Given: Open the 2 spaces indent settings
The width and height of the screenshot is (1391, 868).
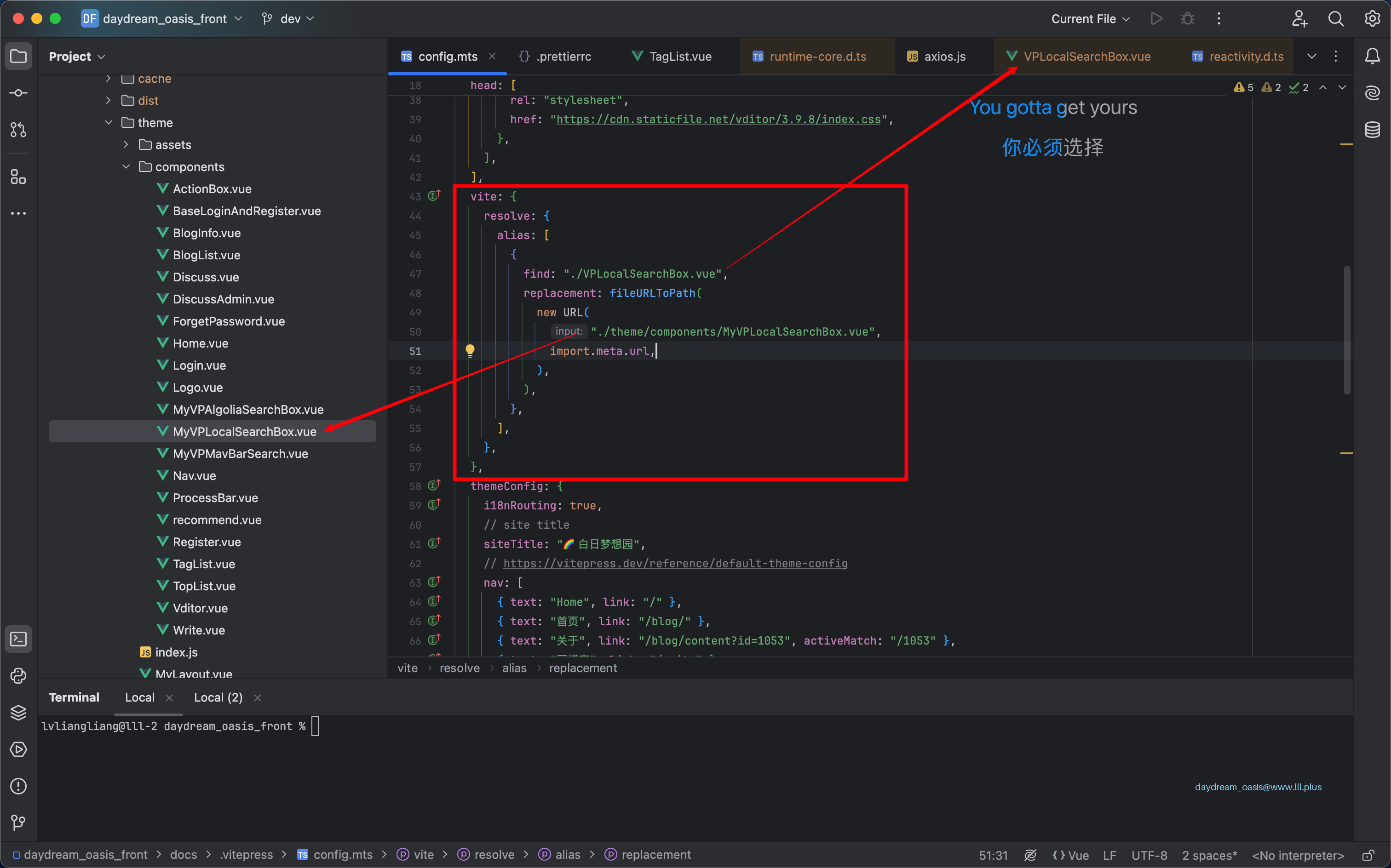Looking at the screenshot, I should (x=1209, y=855).
